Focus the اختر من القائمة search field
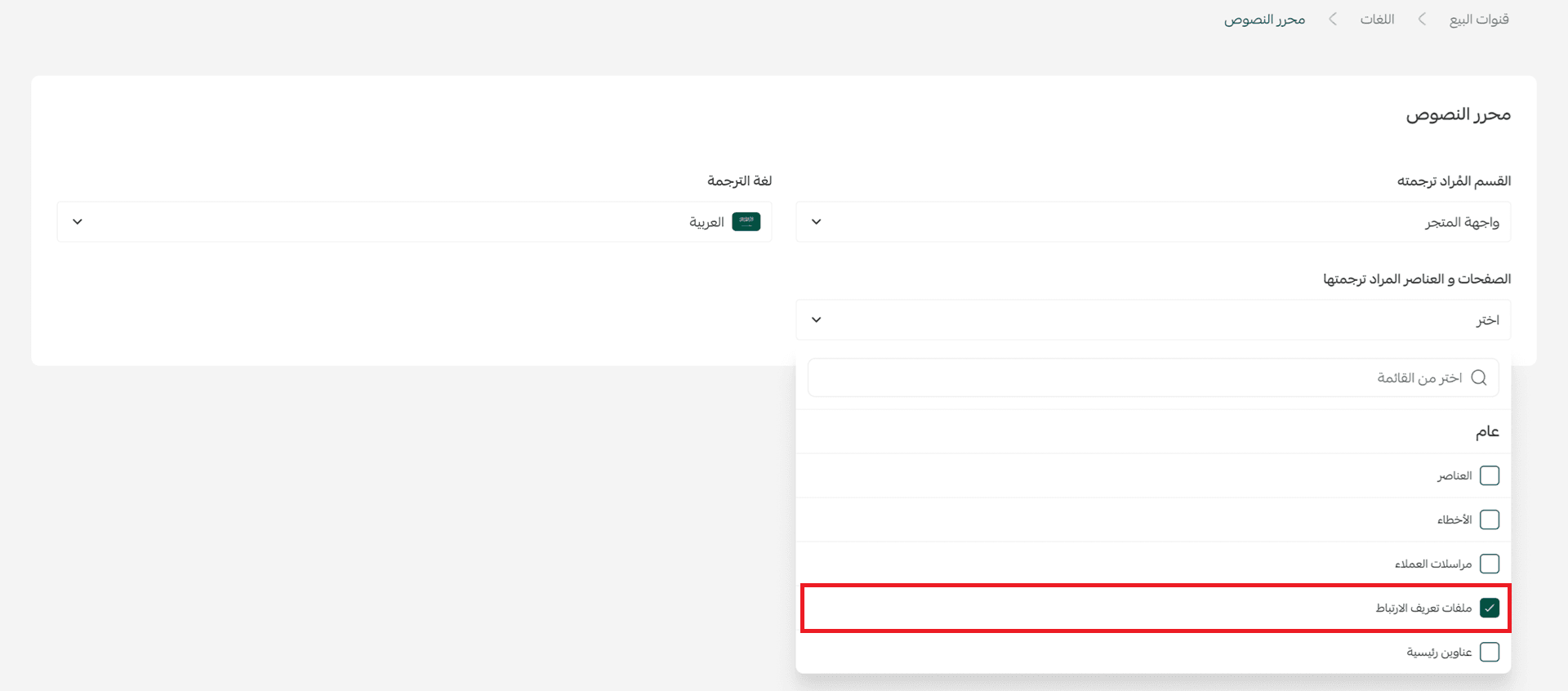 (1143, 377)
